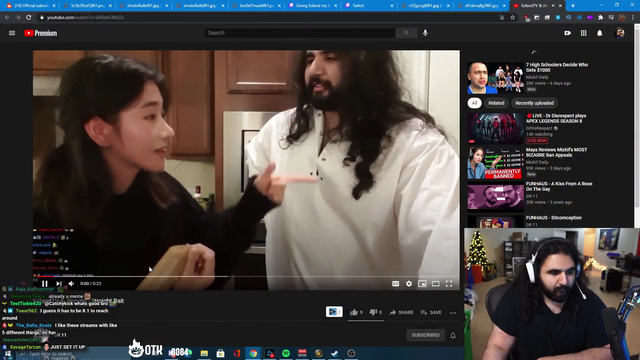Click the search magnifier button
The height and width of the screenshot is (360, 640).
click(x=406, y=33)
